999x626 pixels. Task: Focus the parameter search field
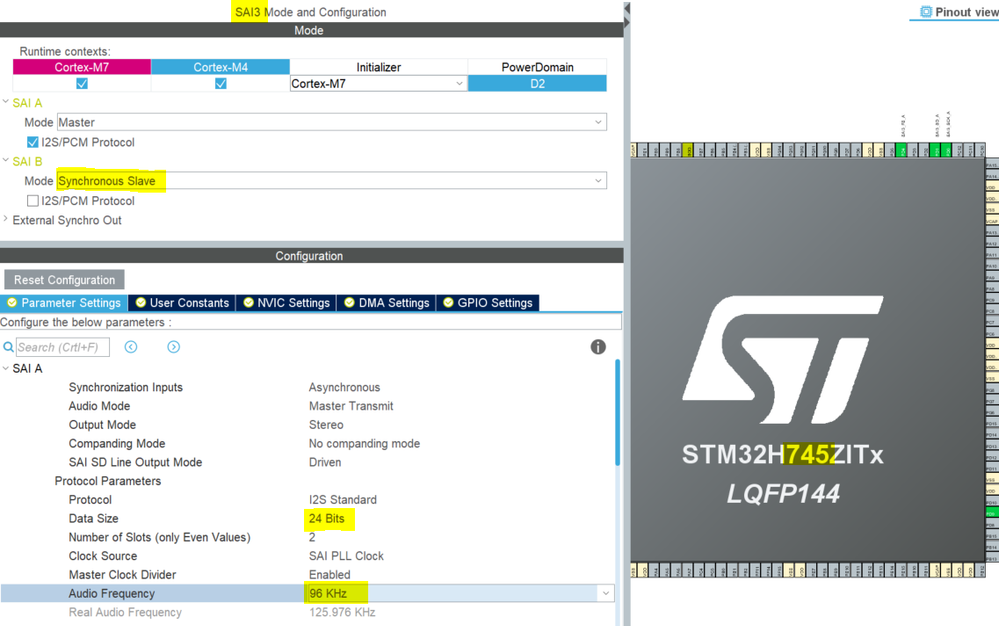[62, 347]
